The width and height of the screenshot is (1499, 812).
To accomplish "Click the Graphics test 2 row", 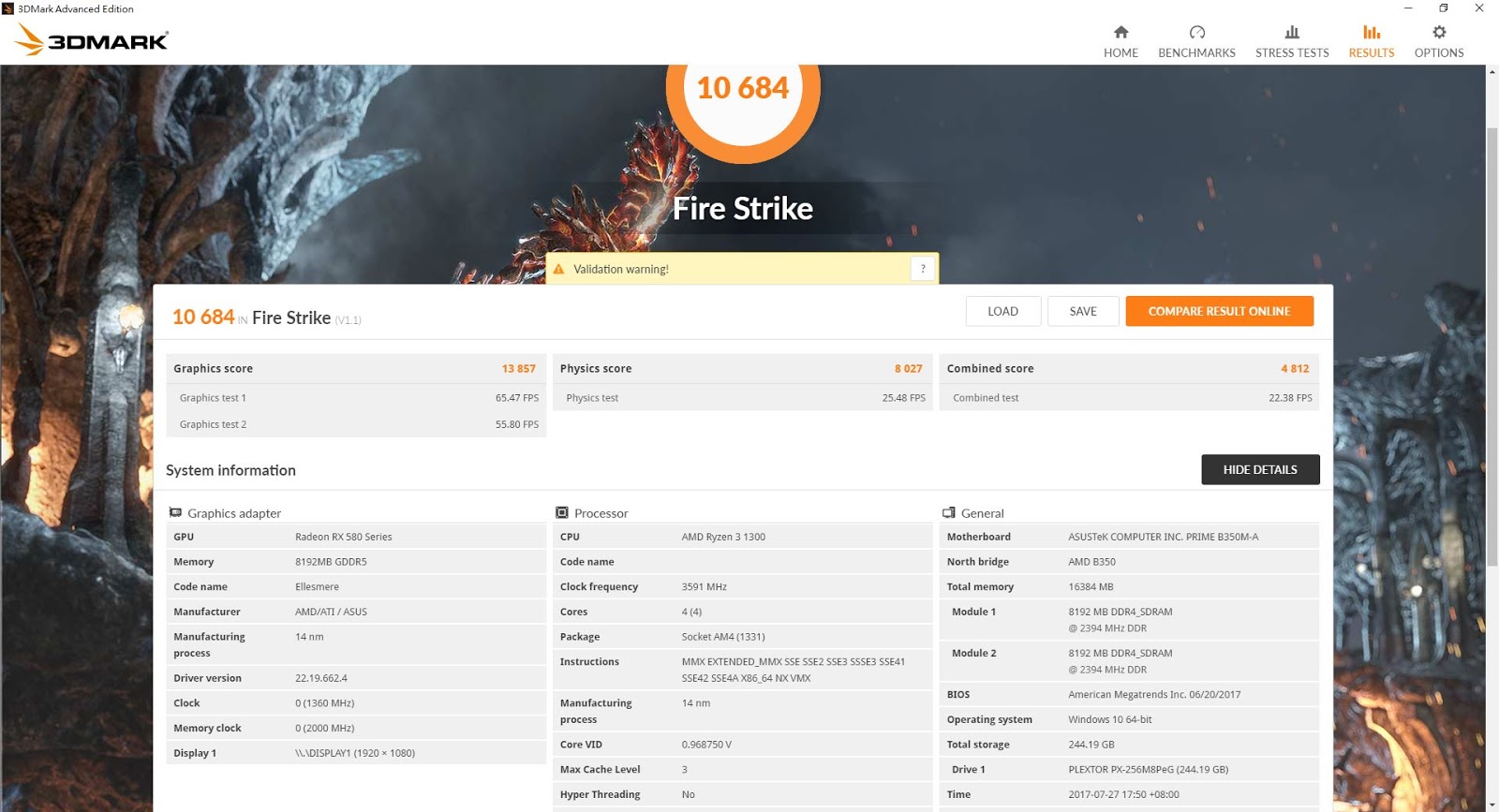I will 356,424.
